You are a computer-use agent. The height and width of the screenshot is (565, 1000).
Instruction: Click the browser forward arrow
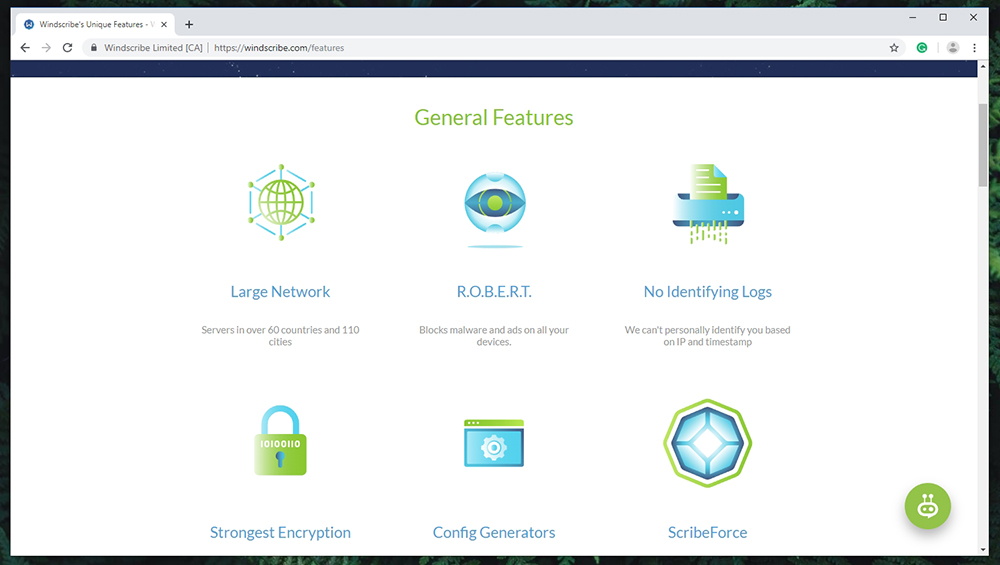click(x=46, y=48)
